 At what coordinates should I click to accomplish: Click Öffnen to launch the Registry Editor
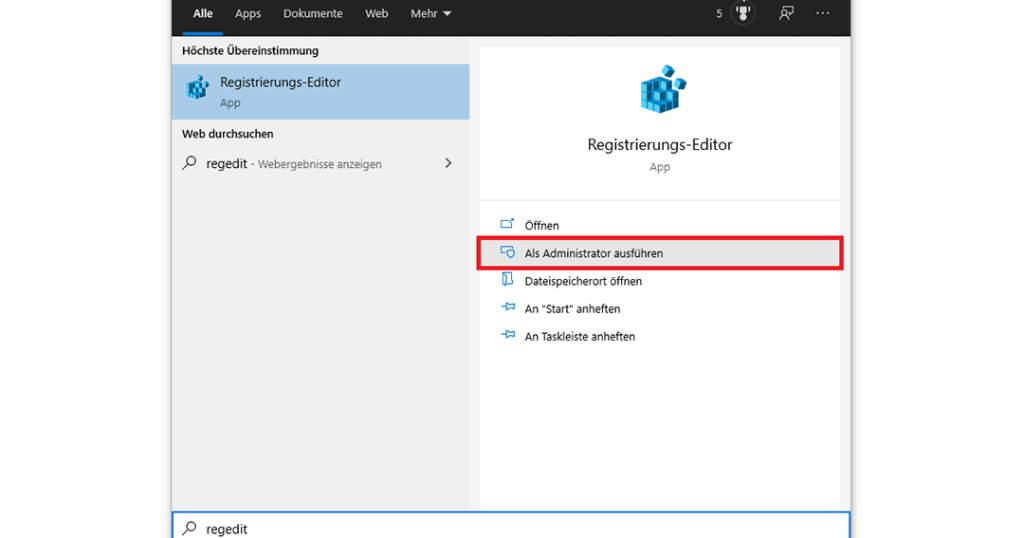542,226
